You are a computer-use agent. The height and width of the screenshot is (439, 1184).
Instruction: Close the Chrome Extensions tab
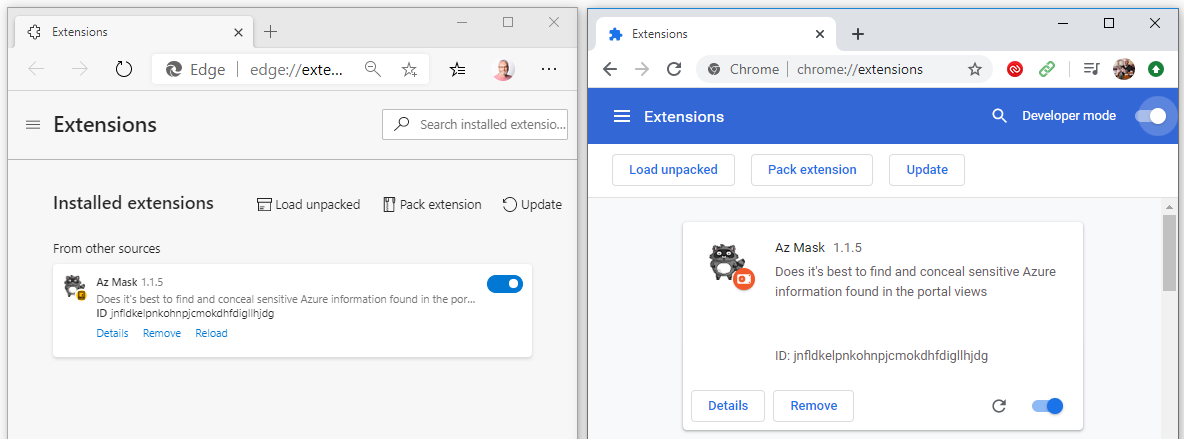click(820, 34)
